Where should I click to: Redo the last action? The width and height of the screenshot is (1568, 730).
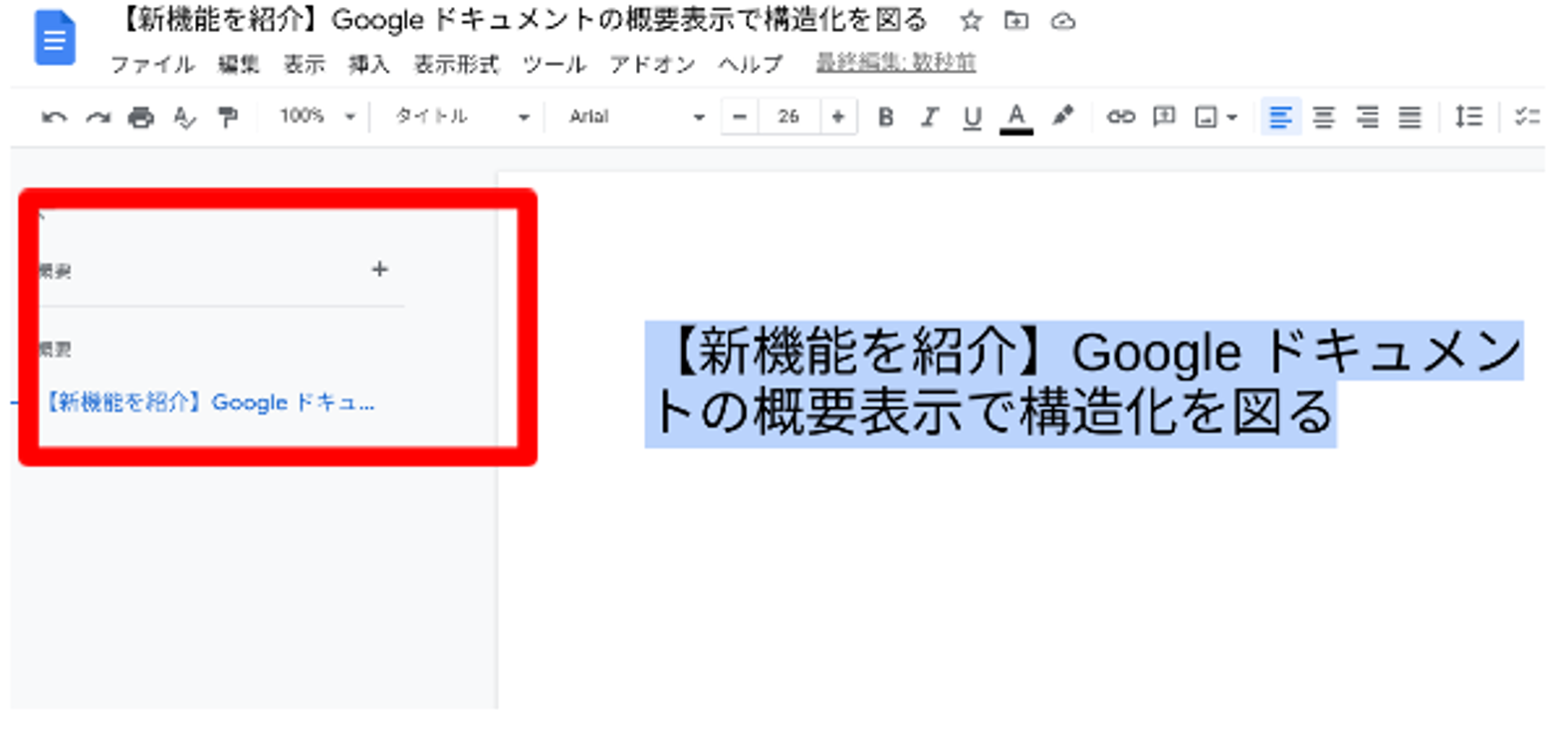pos(98,118)
